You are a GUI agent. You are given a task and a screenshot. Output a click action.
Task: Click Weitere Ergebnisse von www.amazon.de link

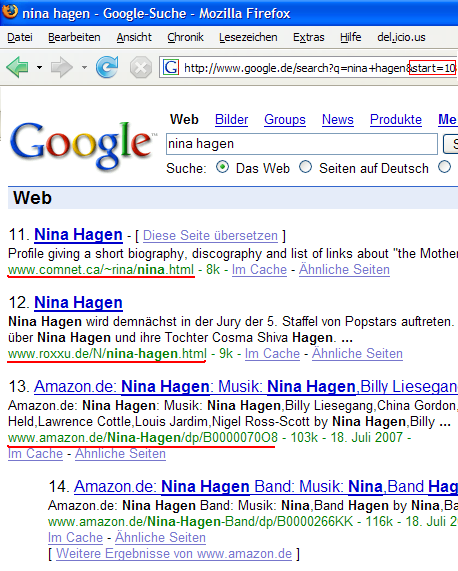(x=174, y=554)
